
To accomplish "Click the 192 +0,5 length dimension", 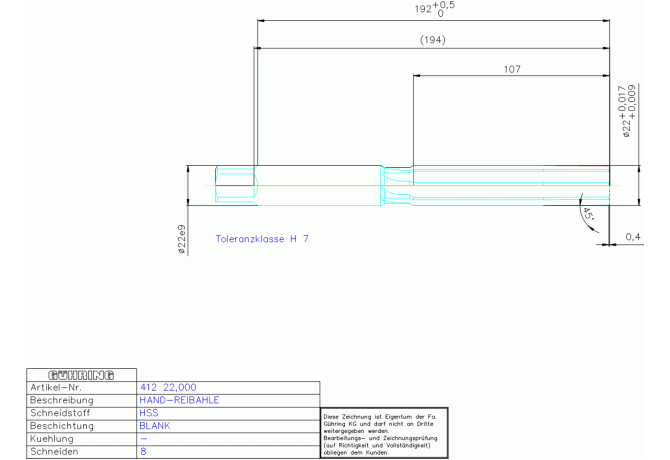I will click(x=435, y=9).
